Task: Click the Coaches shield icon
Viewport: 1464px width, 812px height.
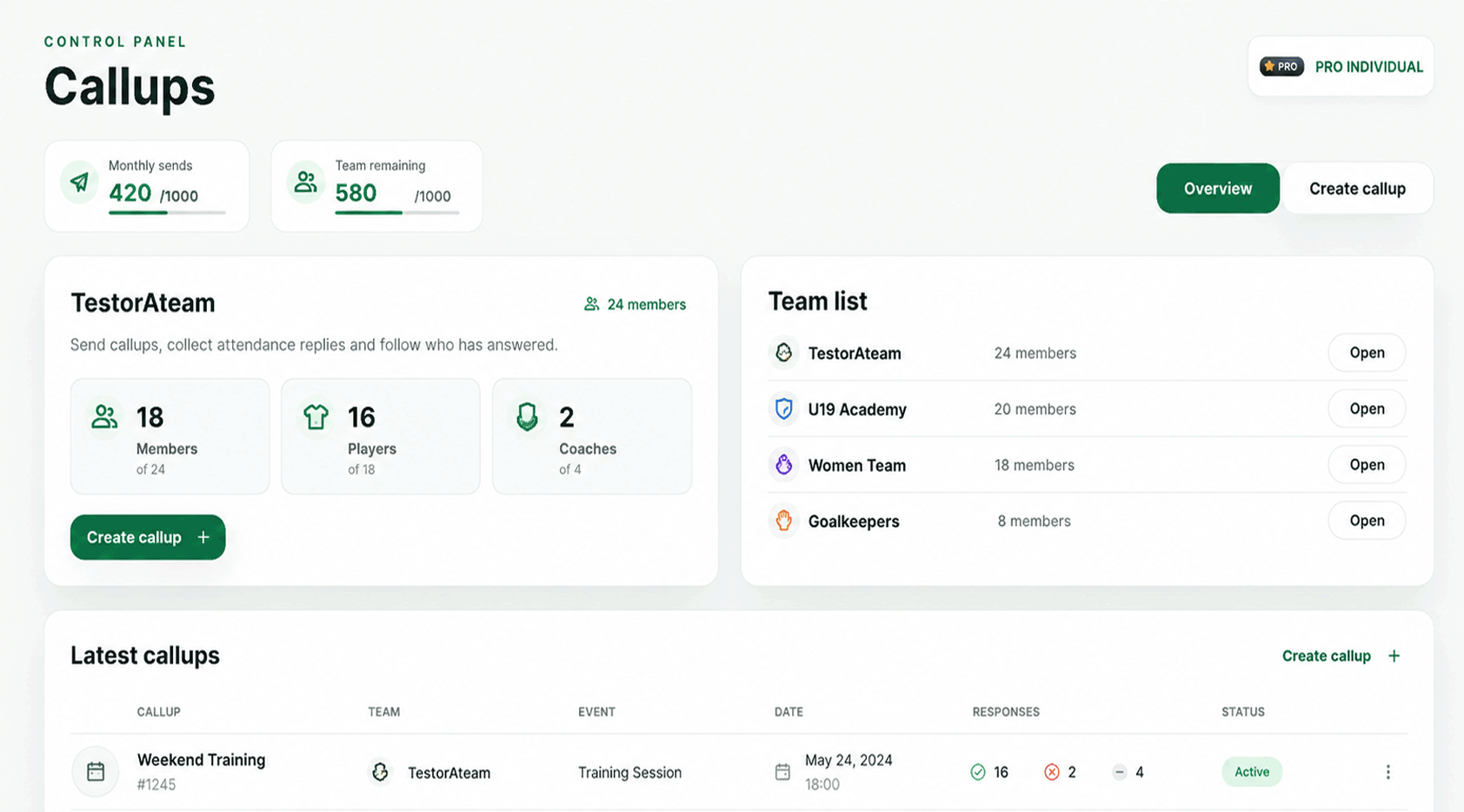Action: tap(527, 417)
